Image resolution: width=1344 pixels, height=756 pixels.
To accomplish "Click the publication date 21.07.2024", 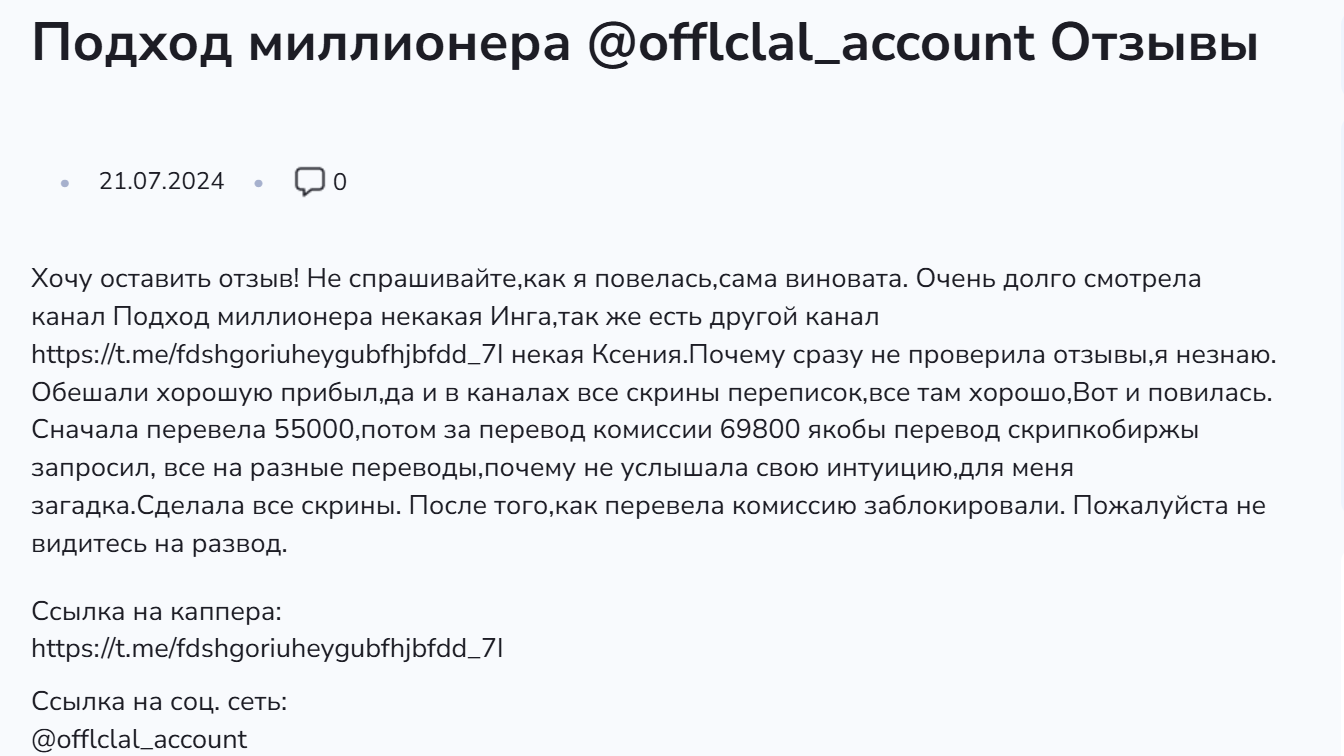I will coord(161,181).
